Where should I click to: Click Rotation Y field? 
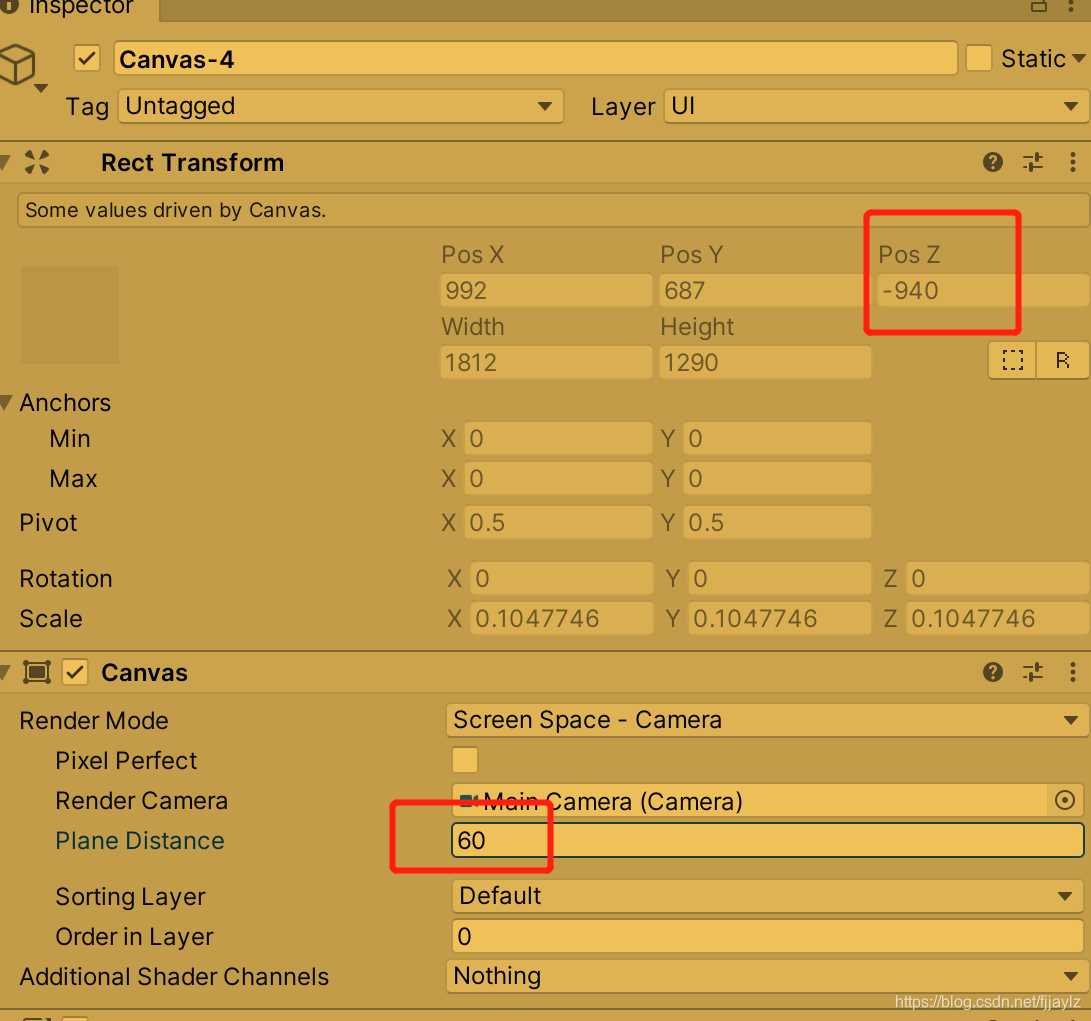click(x=780, y=578)
